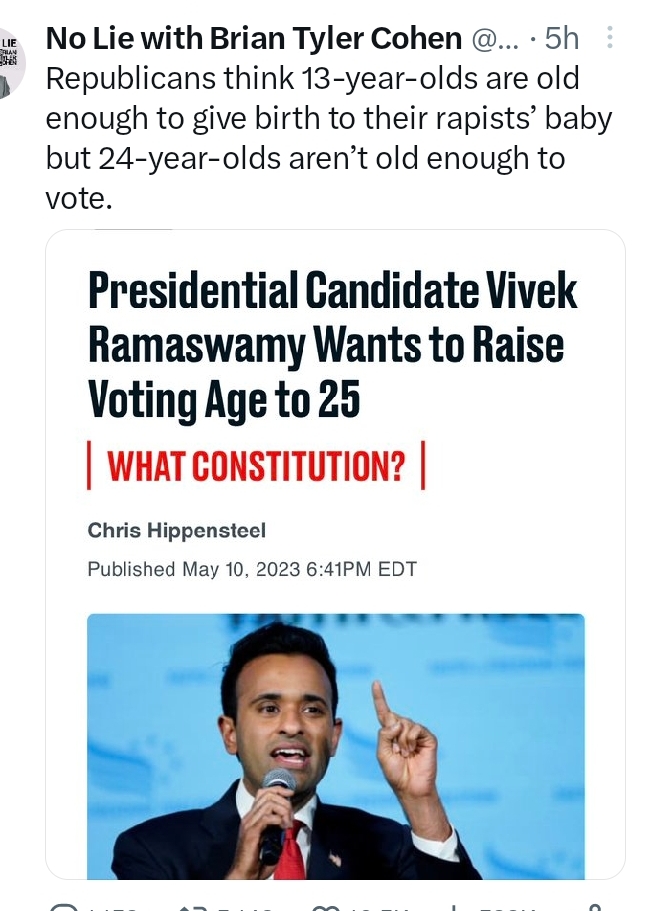
Task: Open the tweet text about Republicans
Action: pos(328,138)
